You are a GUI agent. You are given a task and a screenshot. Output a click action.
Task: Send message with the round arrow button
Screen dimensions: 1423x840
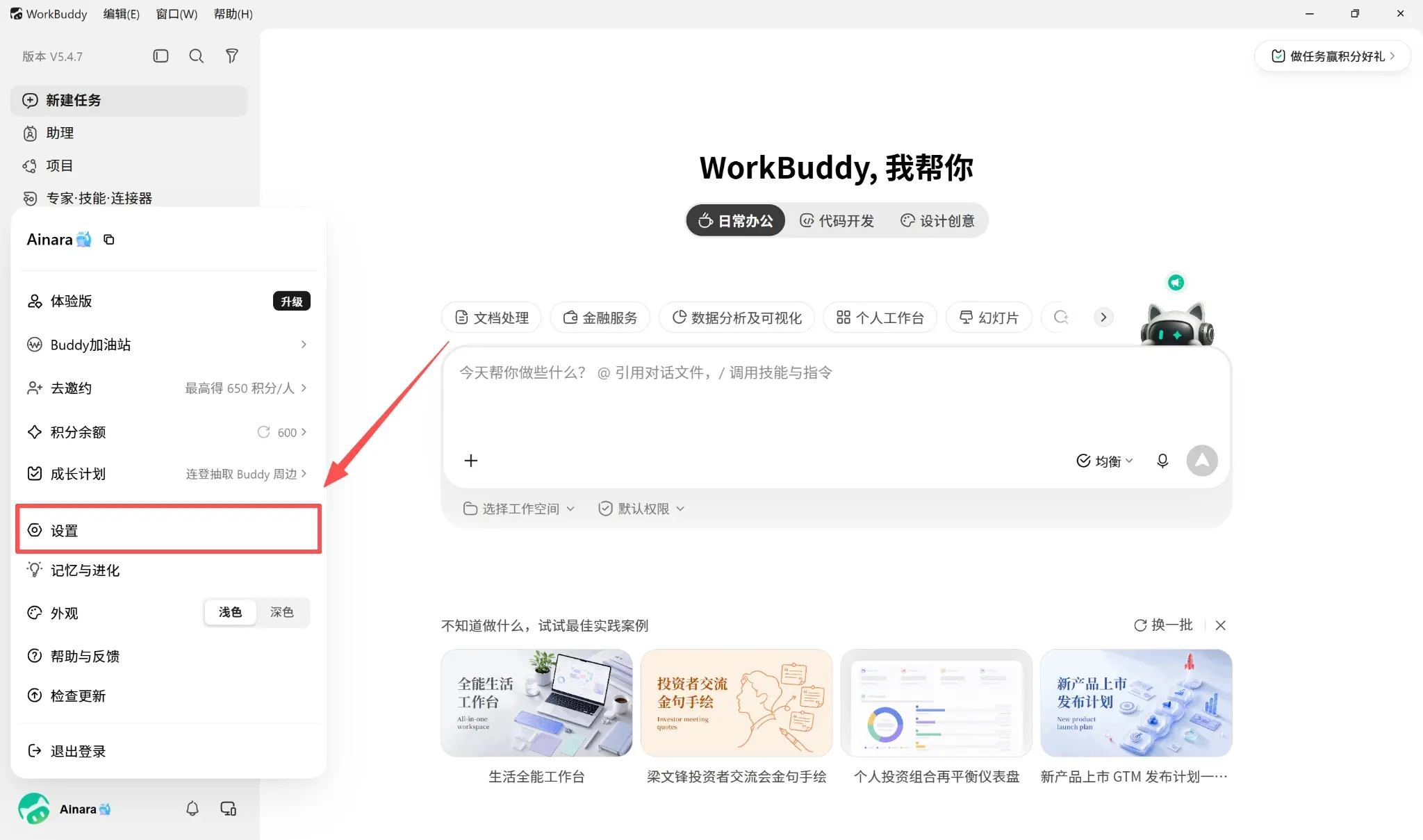point(1202,461)
